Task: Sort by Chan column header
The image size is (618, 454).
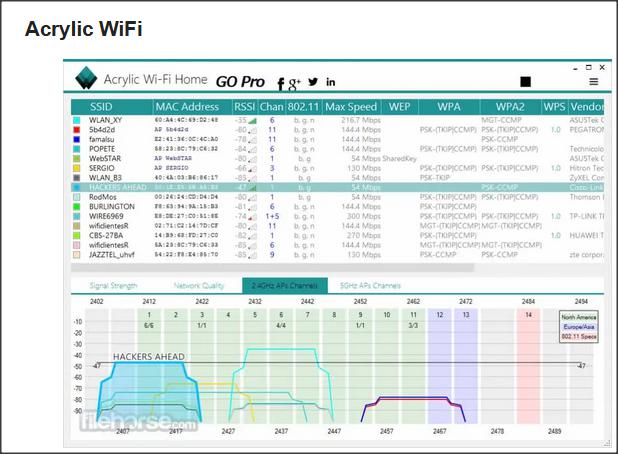Action: [x=271, y=107]
